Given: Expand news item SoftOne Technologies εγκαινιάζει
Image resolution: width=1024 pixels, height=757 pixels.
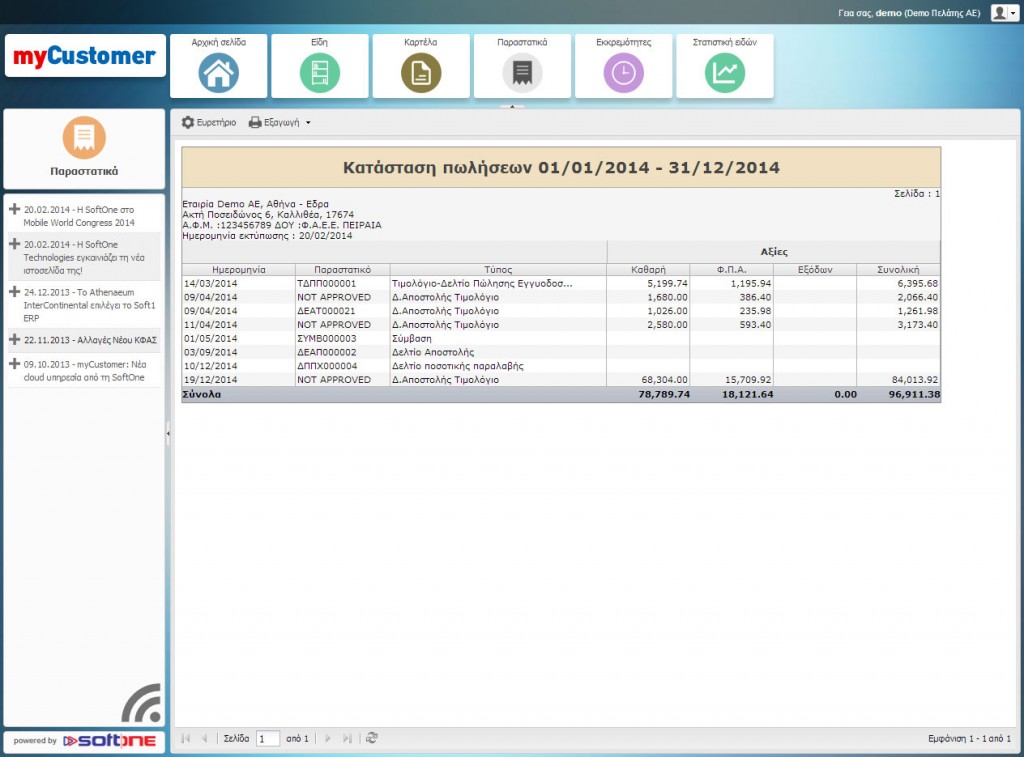Looking at the screenshot, I should (x=14, y=244).
